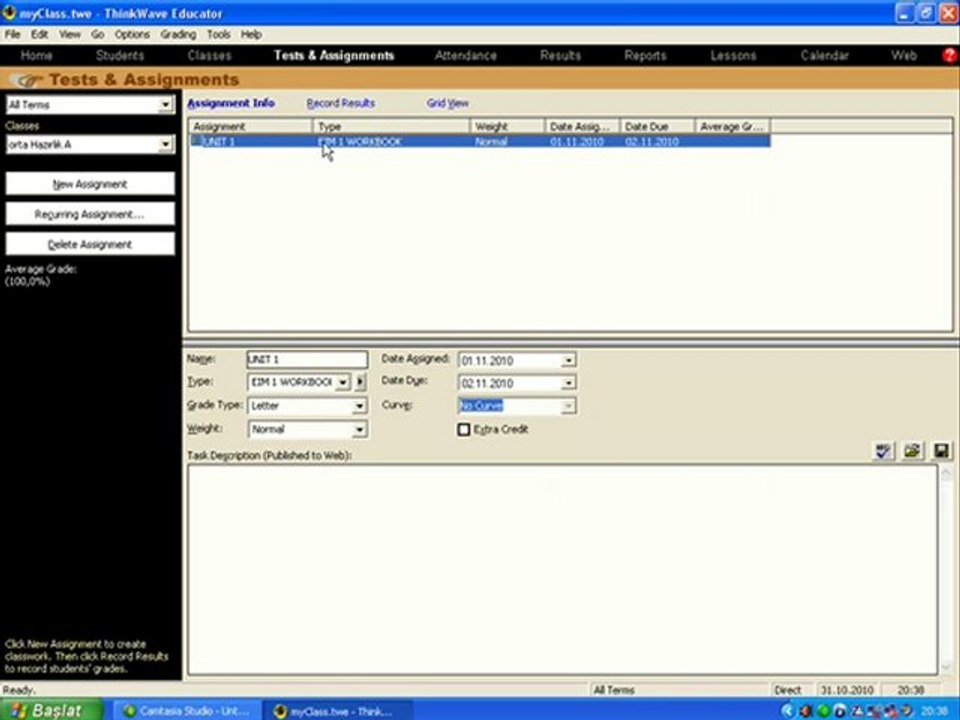Open the Date Assigned date picker
Screen dimensions: 960x720
[x=568, y=360]
